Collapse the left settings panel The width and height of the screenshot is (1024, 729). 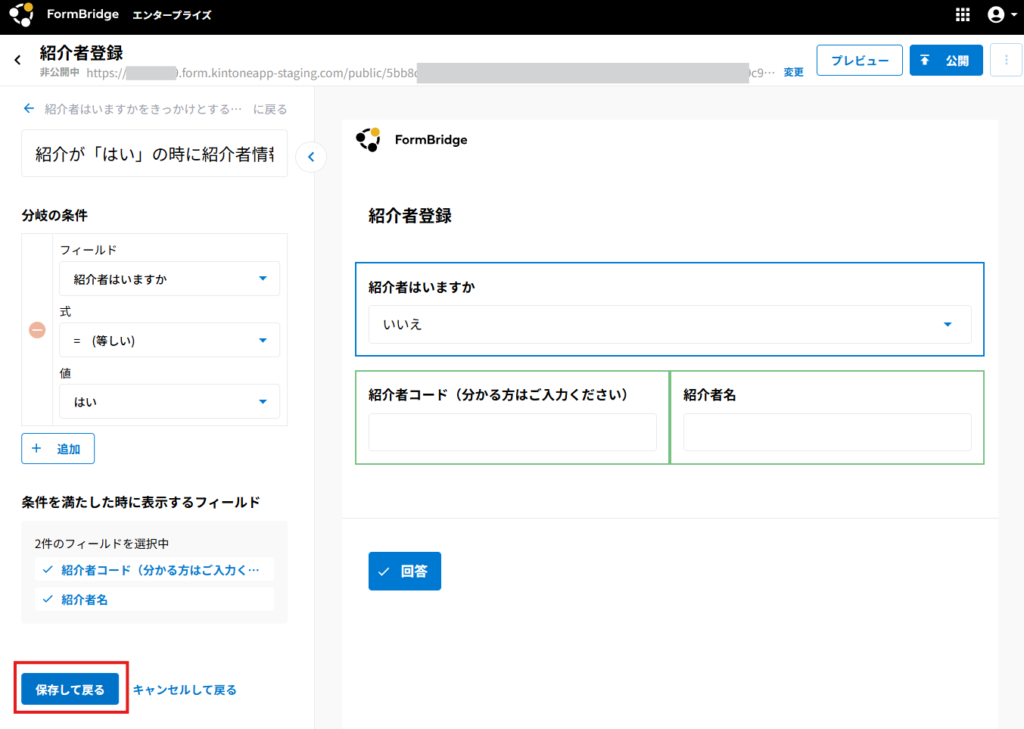click(x=311, y=157)
